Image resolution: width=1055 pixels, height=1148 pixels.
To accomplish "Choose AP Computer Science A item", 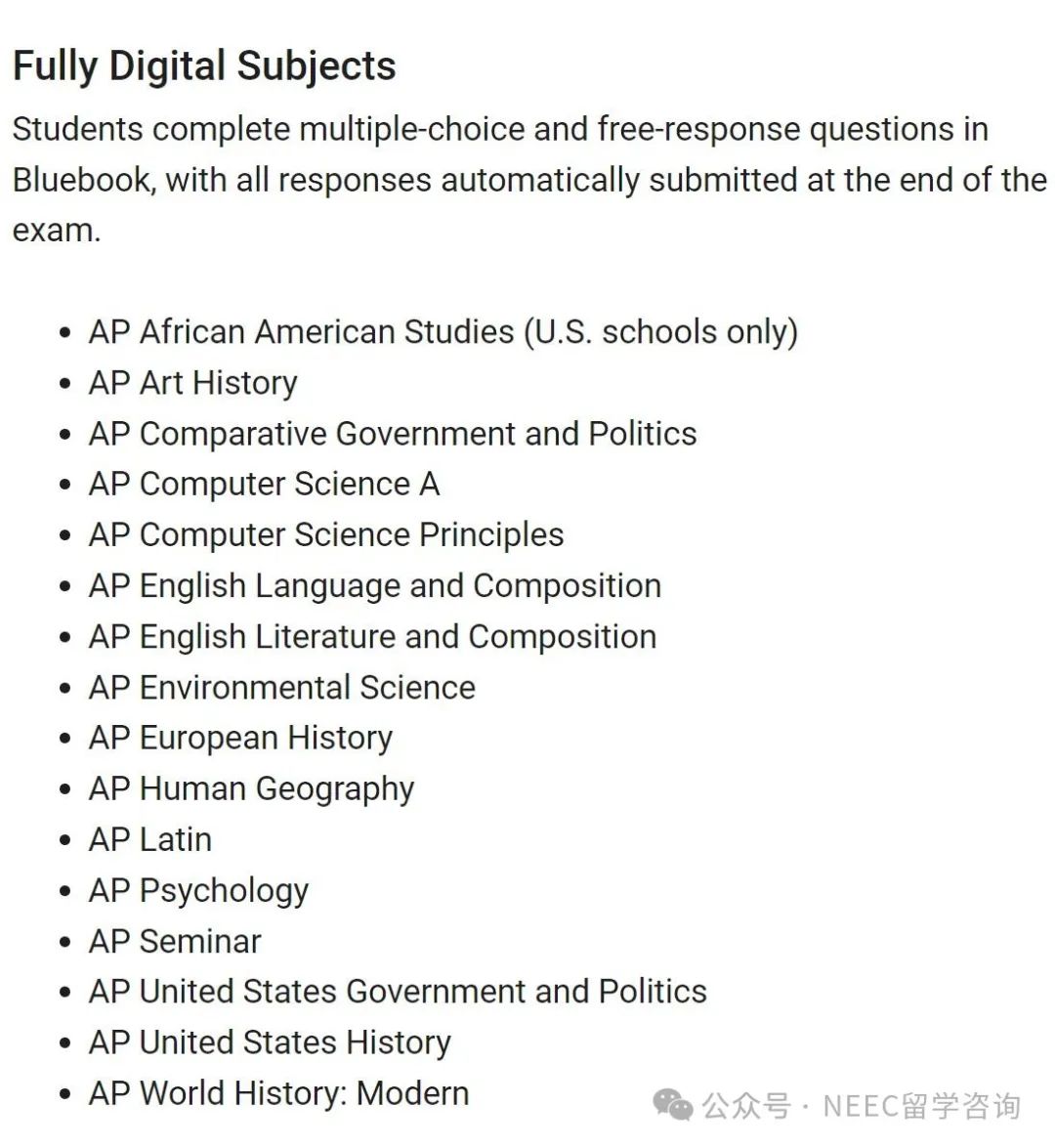I will [265, 484].
